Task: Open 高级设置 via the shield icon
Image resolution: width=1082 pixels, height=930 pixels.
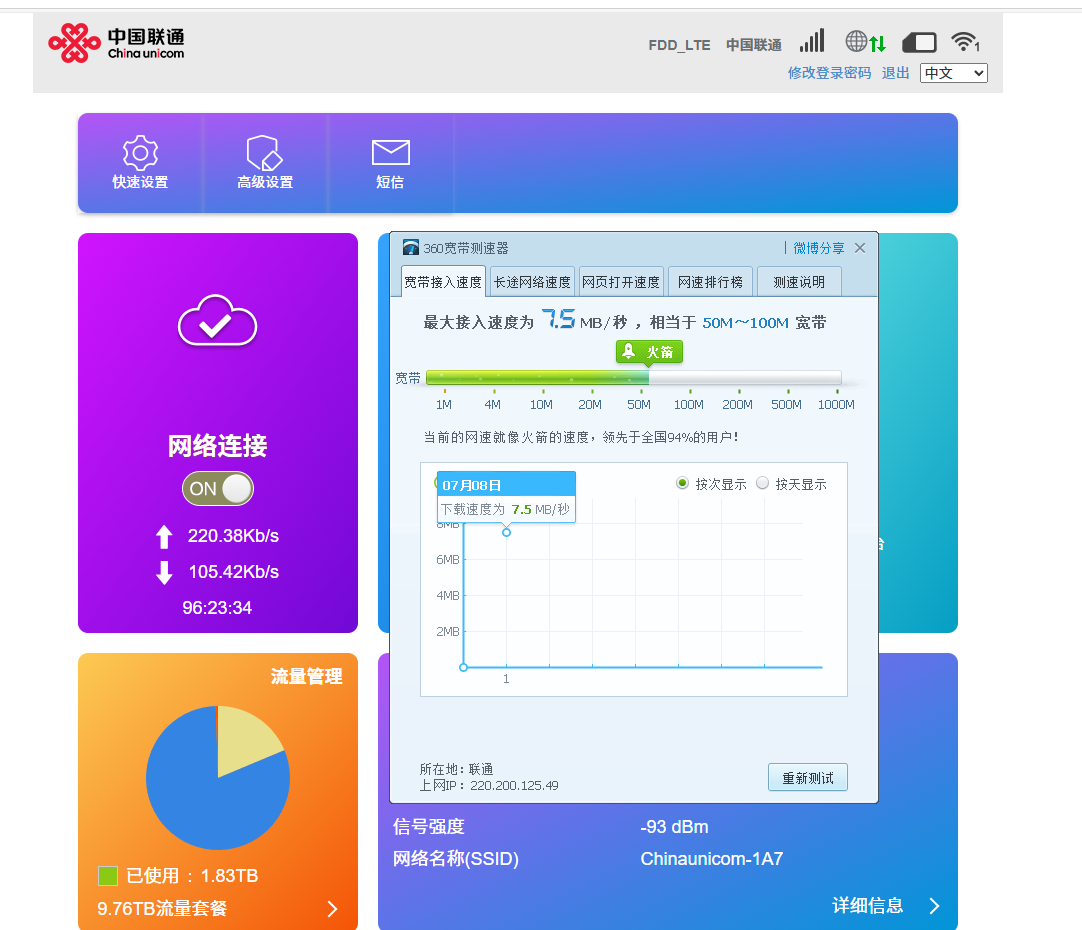Action: coord(265,152)
